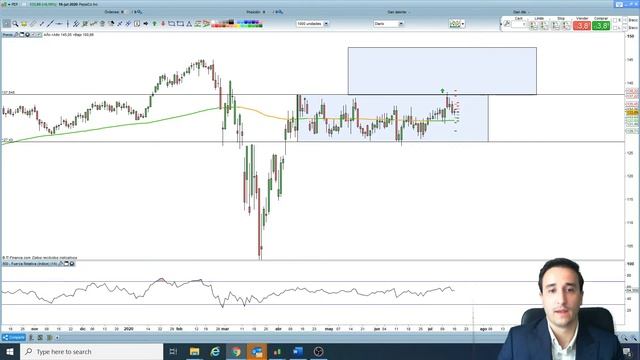Open Task View on the taskbar
This screenshot has width=640, height=360.
point(173,351)
